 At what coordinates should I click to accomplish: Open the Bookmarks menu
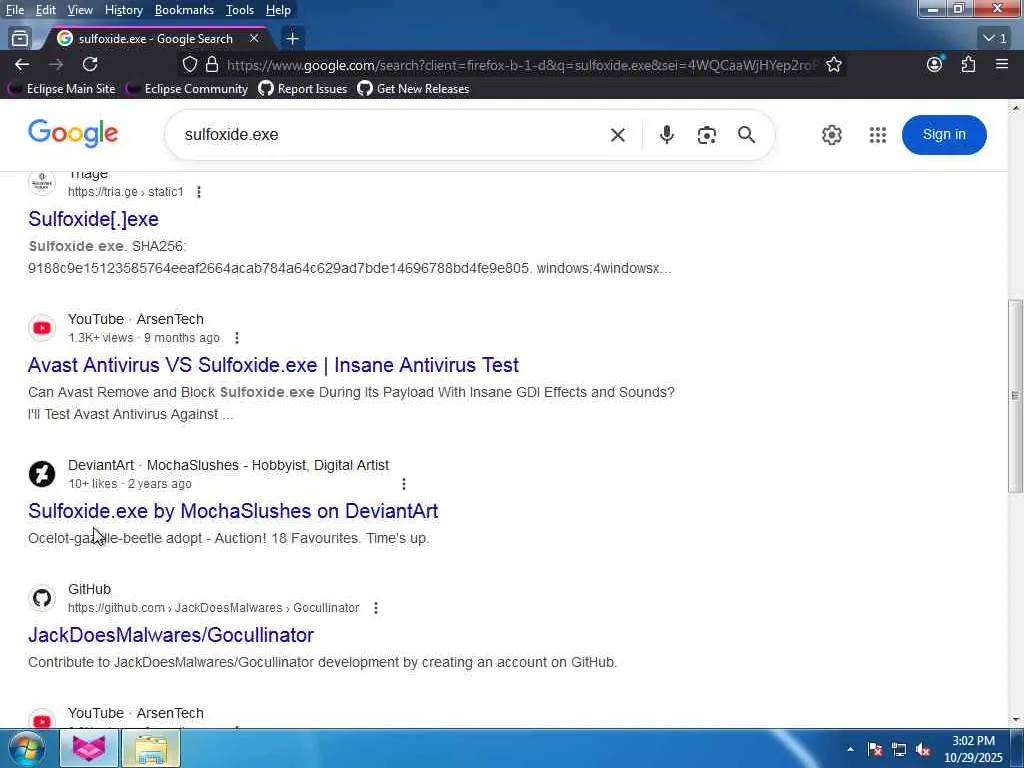point(184,10)
